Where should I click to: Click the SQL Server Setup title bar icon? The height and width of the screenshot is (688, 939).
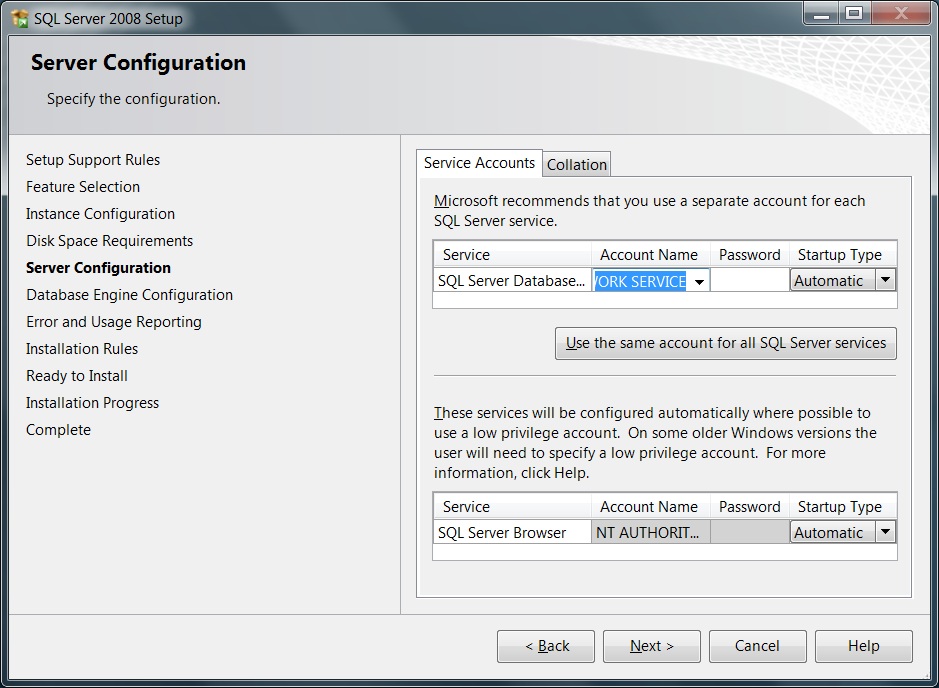coord(20,17)
